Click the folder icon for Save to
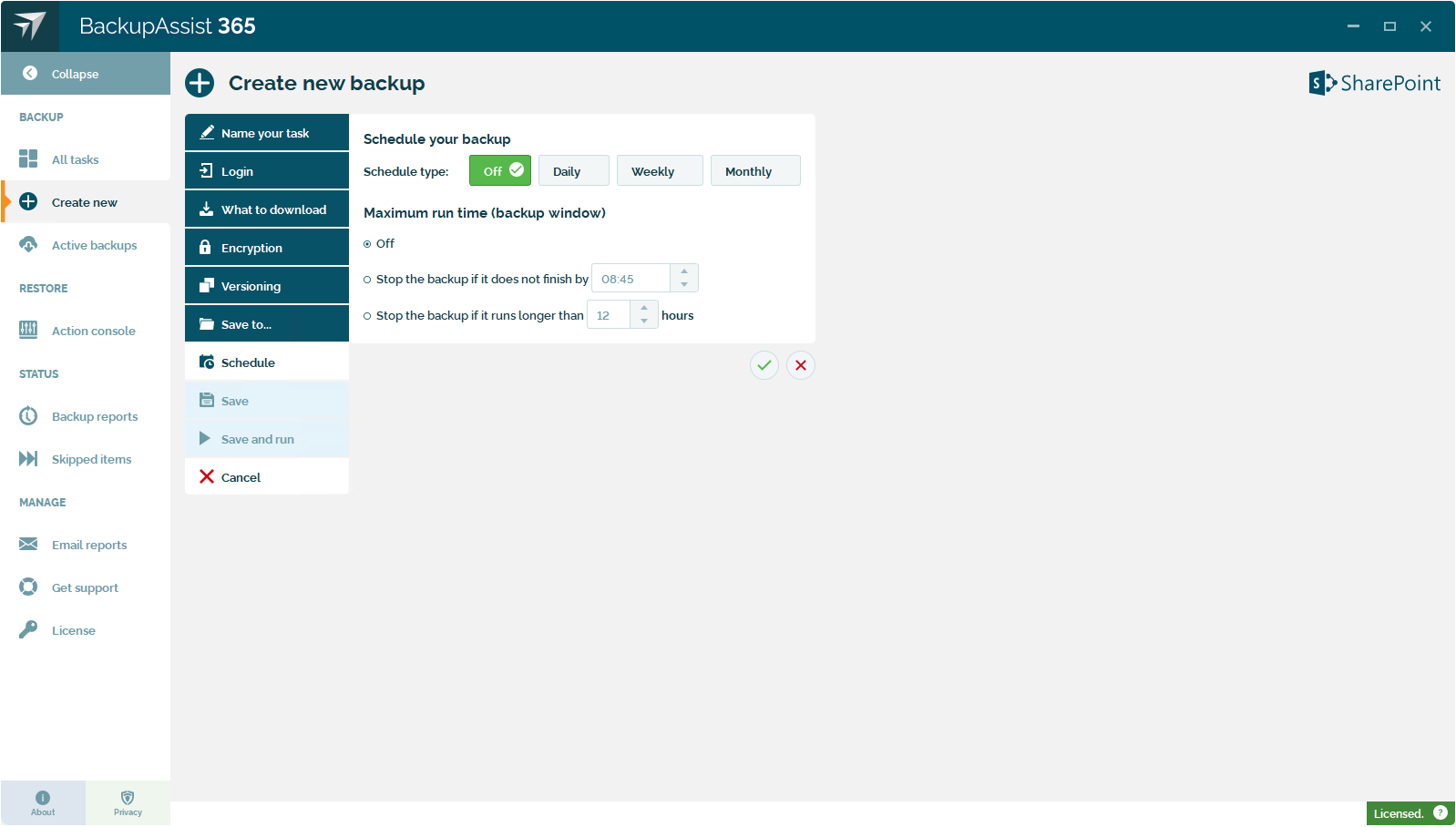1456x827 pixels. click(207, 323)
